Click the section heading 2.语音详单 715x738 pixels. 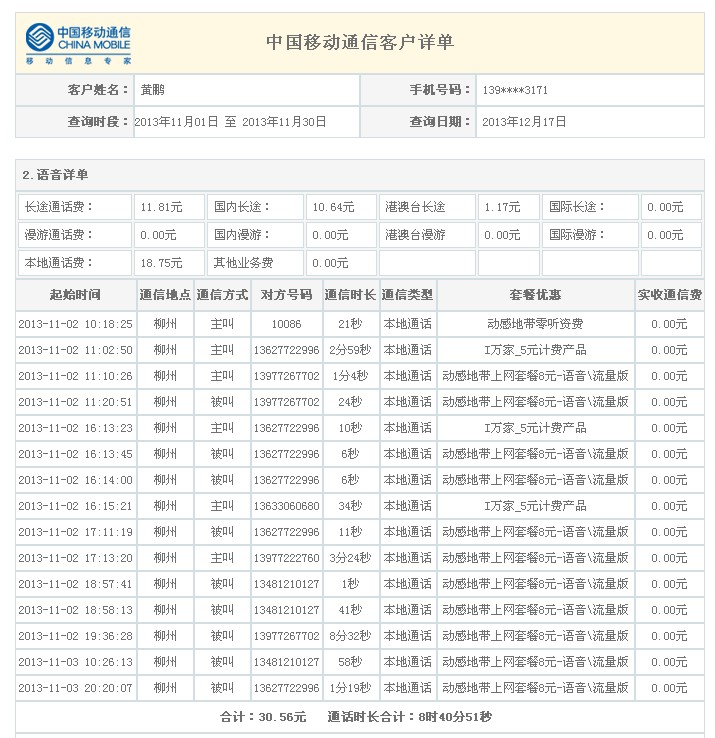pos(55,175)
